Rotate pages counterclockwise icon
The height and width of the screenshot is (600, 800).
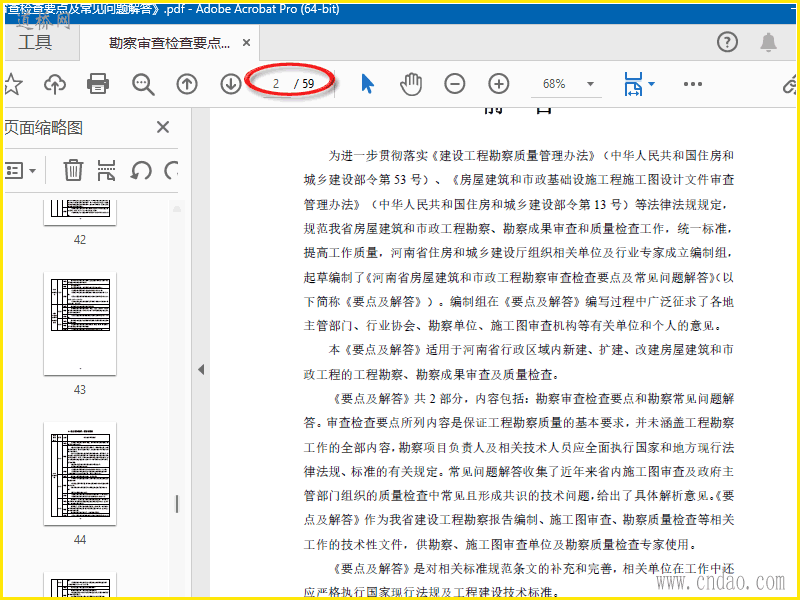(x=140, y=170)
